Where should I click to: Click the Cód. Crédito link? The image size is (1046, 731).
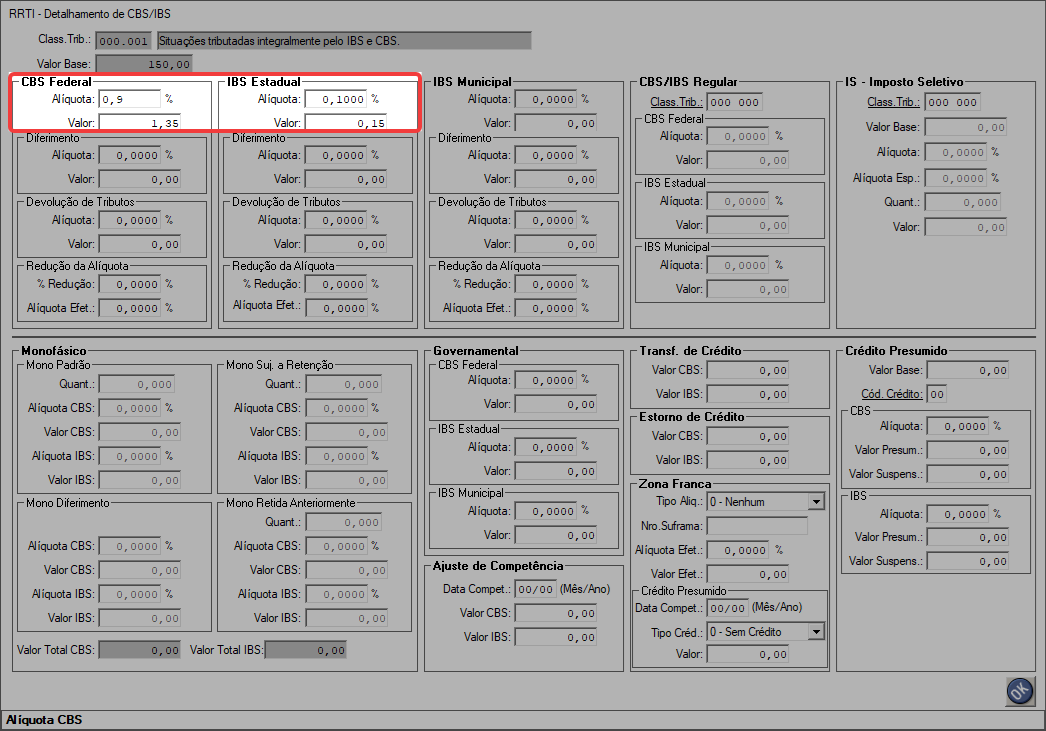point(892,394)
